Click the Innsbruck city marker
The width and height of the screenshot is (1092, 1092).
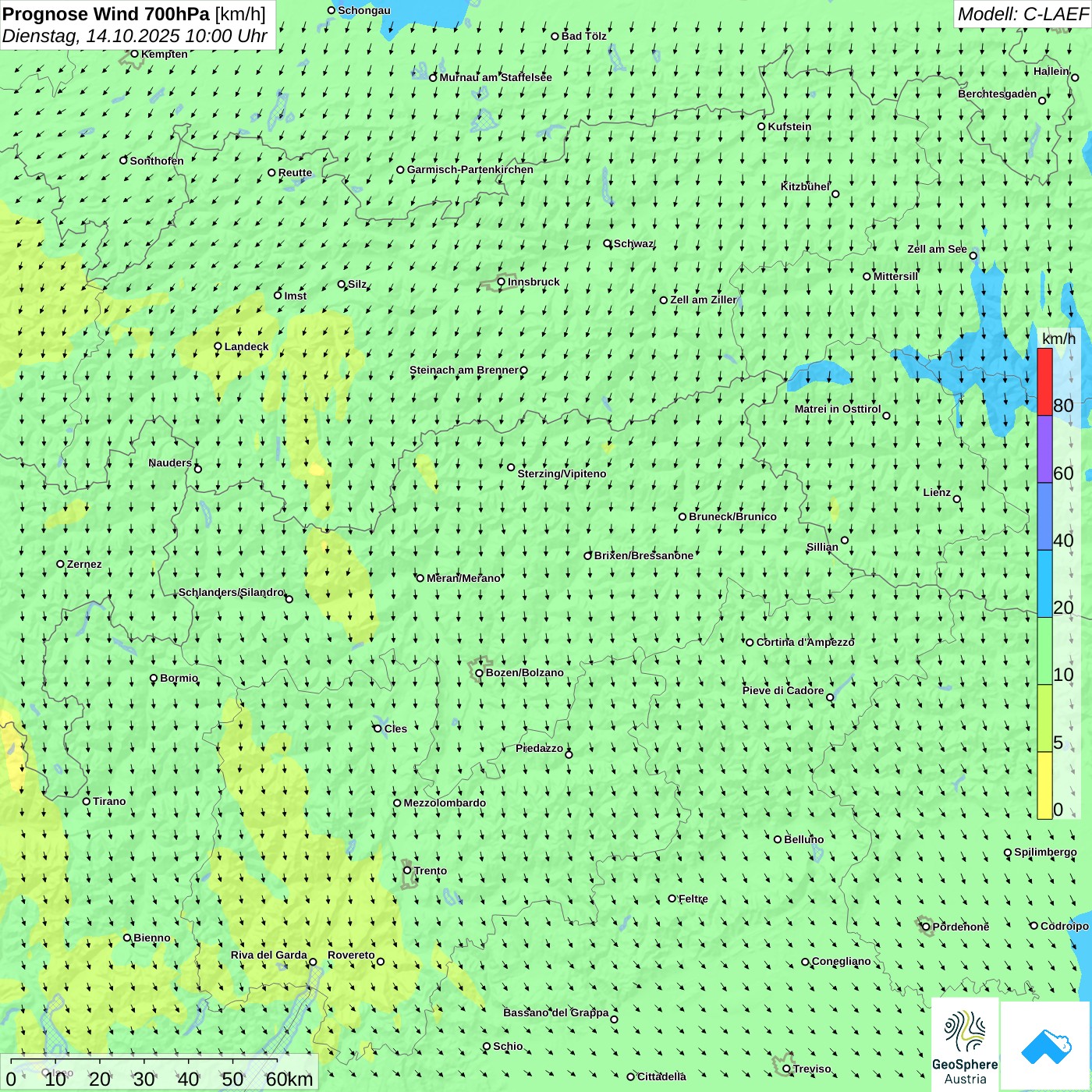(x=502, y=282)
